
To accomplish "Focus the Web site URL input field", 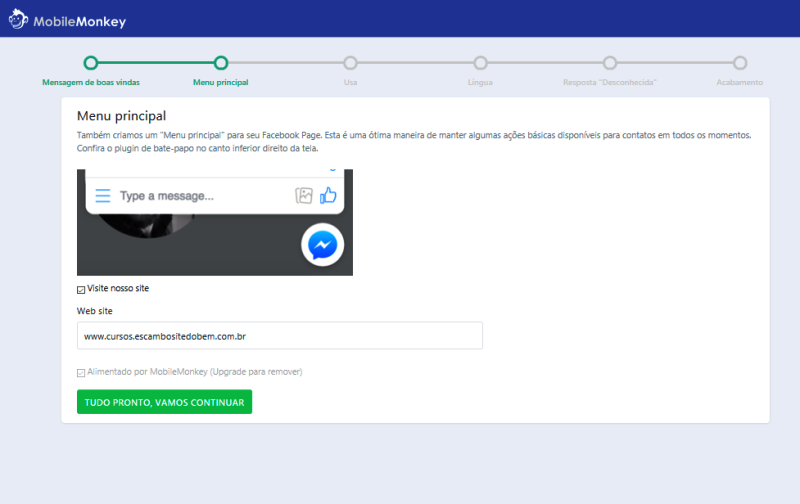I will (280, 336).
